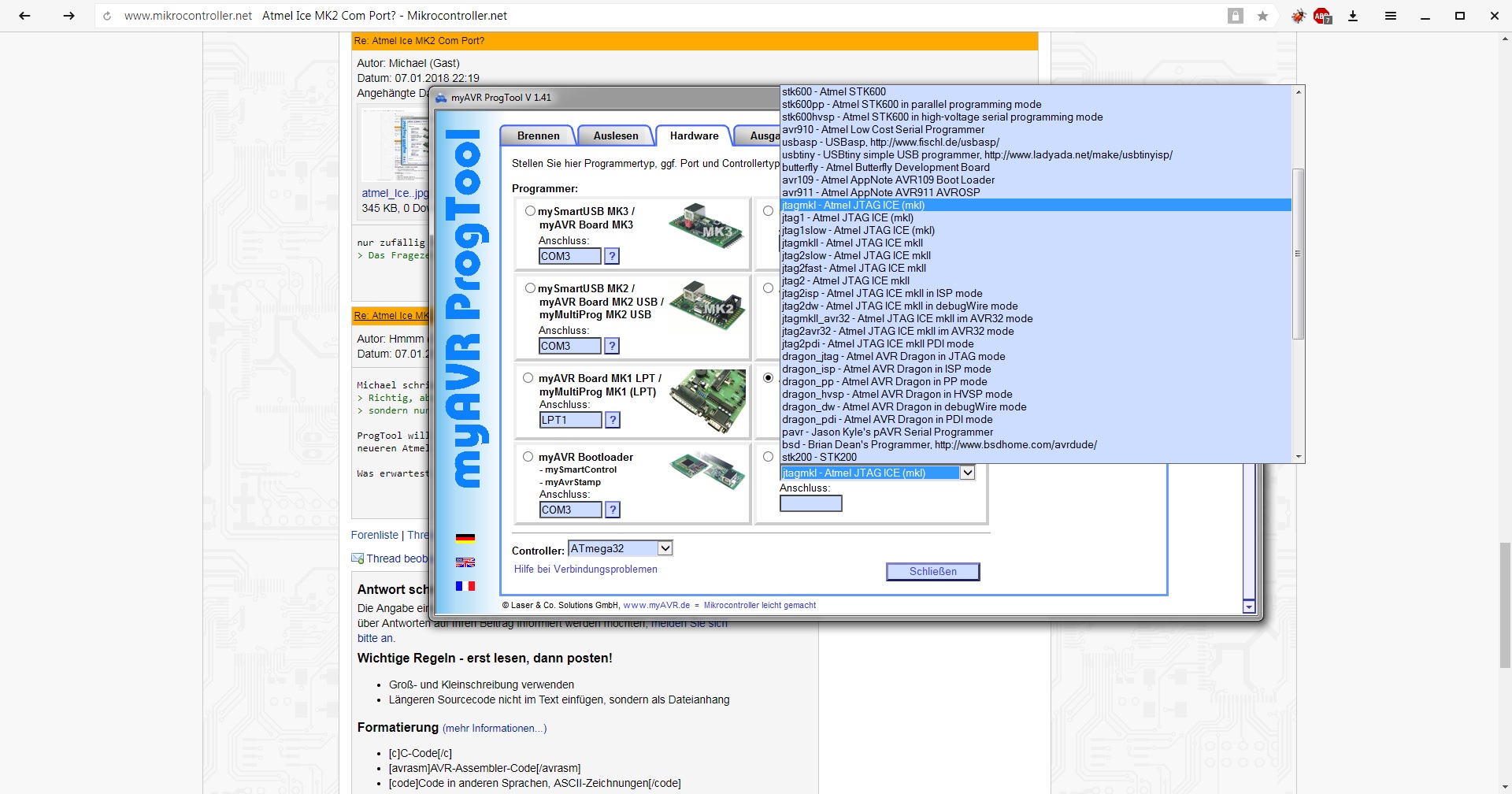Switch to the Brennen tab
The height and width of the screenshot is (794, 1512).
[538, 136]
